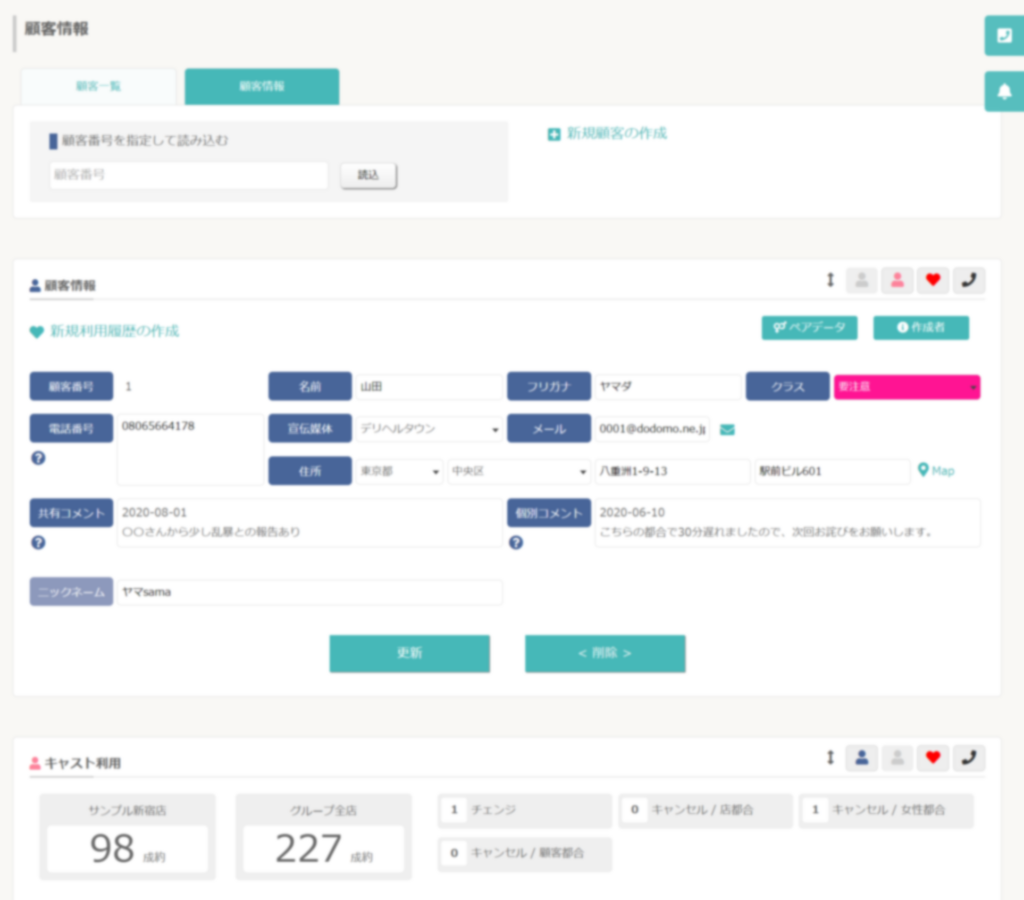Select the 顧客情報 tab
The height and width of the screenshot is (900, 1024).
pos(262,86)
